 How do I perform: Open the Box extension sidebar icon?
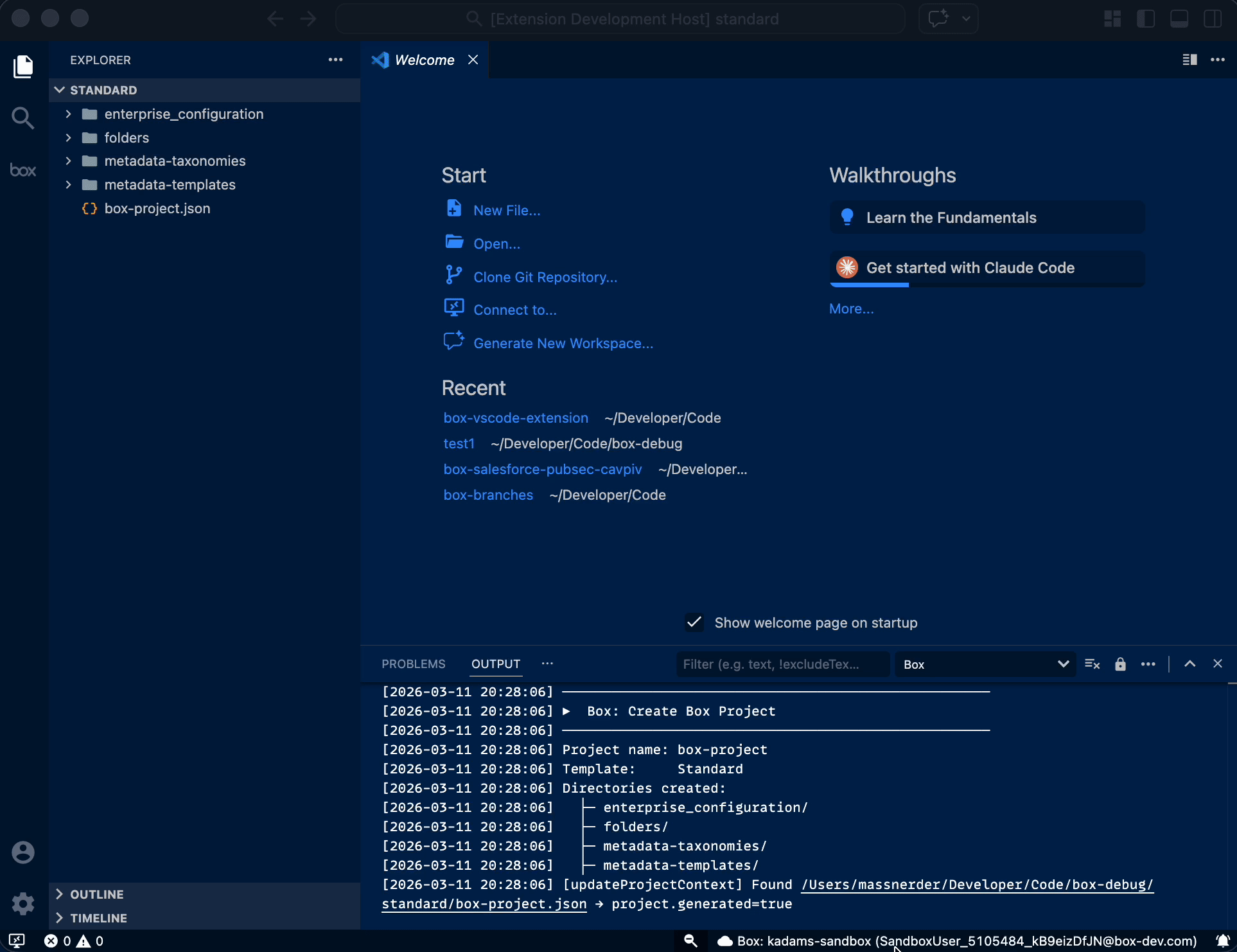23,170
